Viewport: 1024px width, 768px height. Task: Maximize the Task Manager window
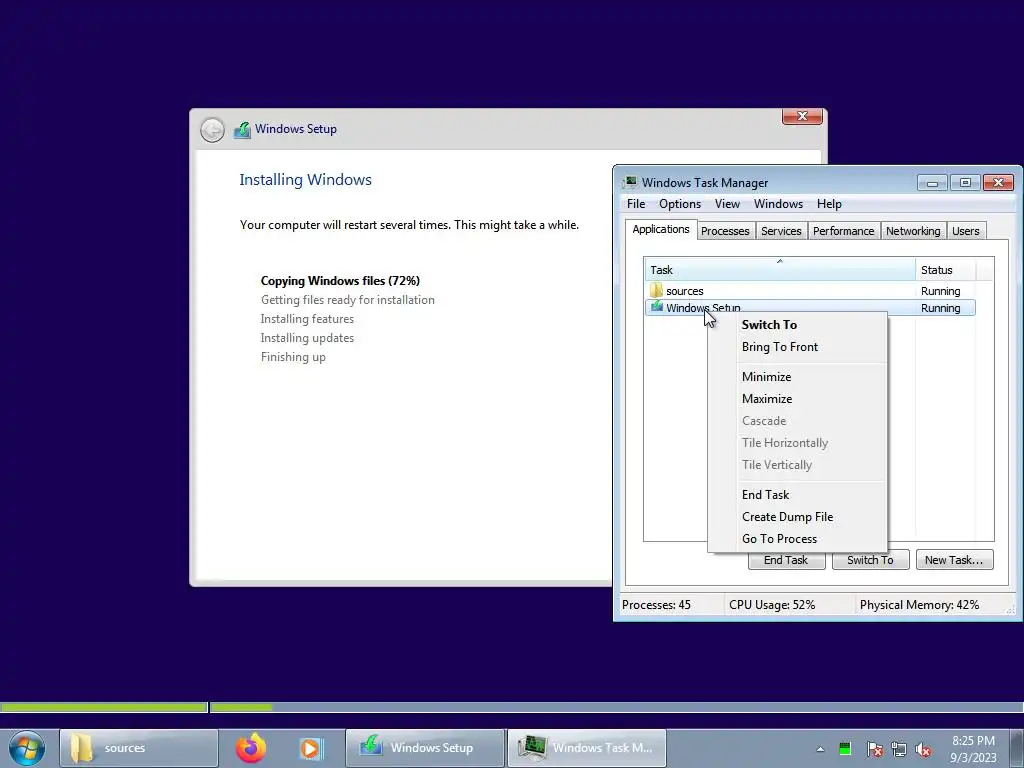965,183
